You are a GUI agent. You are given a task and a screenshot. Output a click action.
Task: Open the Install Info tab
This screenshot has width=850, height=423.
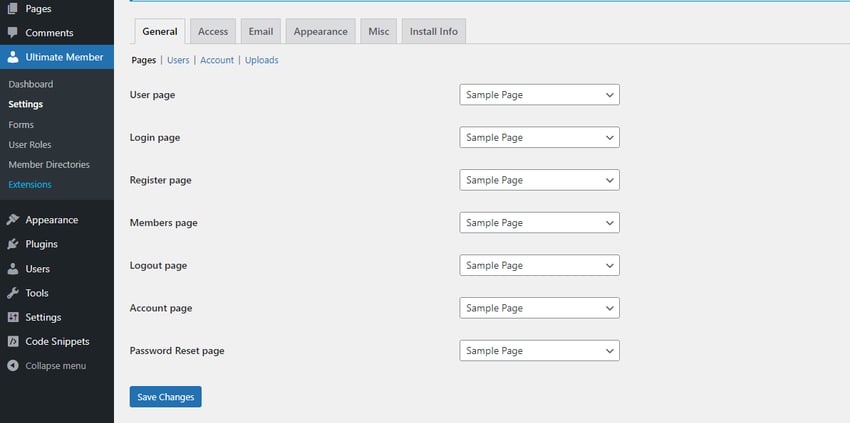tap(433, 32)
